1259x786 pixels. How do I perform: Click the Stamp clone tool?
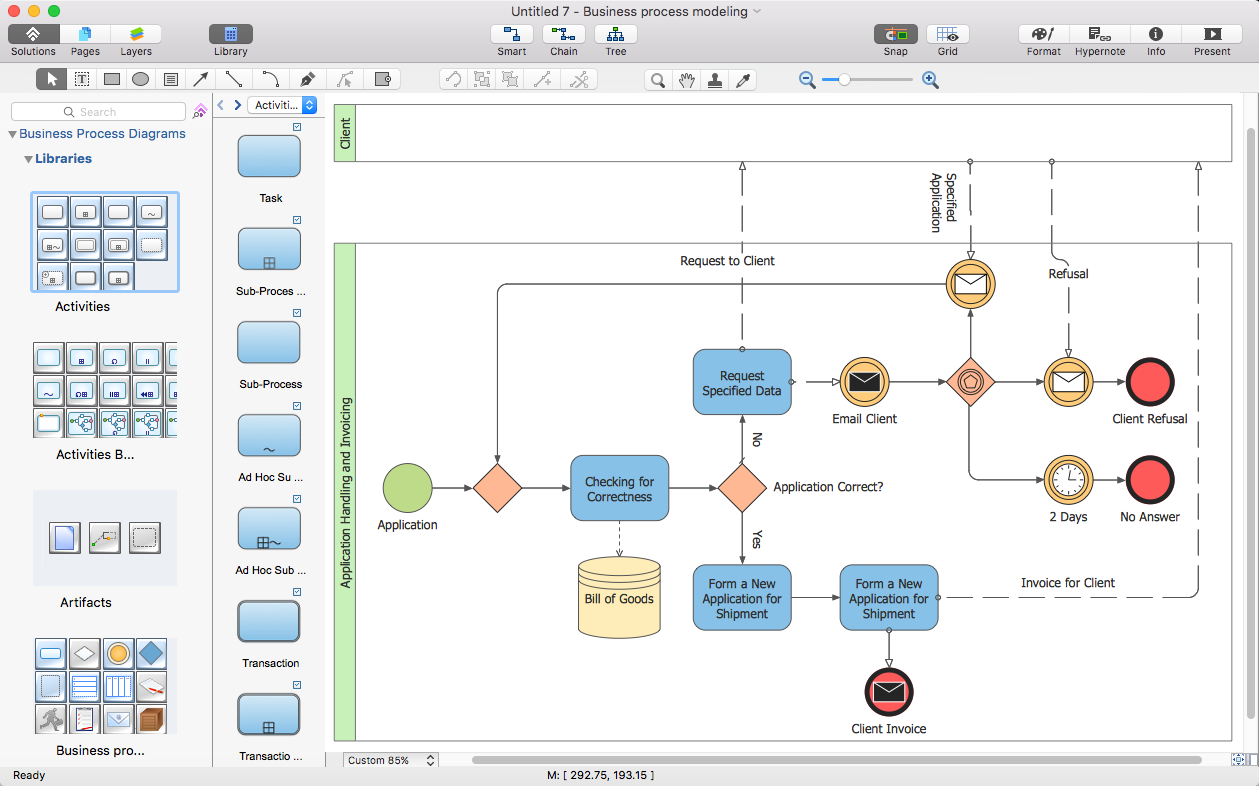coord(715,80)
